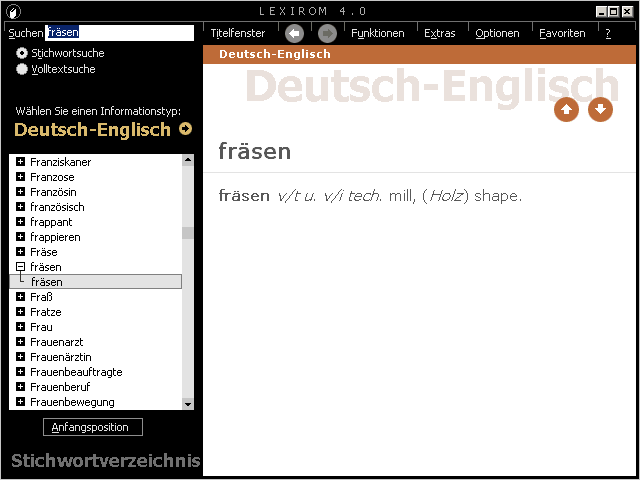Image resolution: width=640 pixels, height=480 pixels.
Task: Select the Volltextsuche radio button
Action: (x=22, y=69)
